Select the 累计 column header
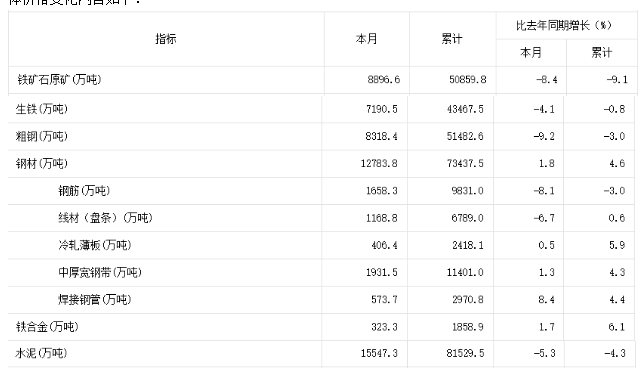The width and height of the screenshot is (643, 372). tap(451, 39)
